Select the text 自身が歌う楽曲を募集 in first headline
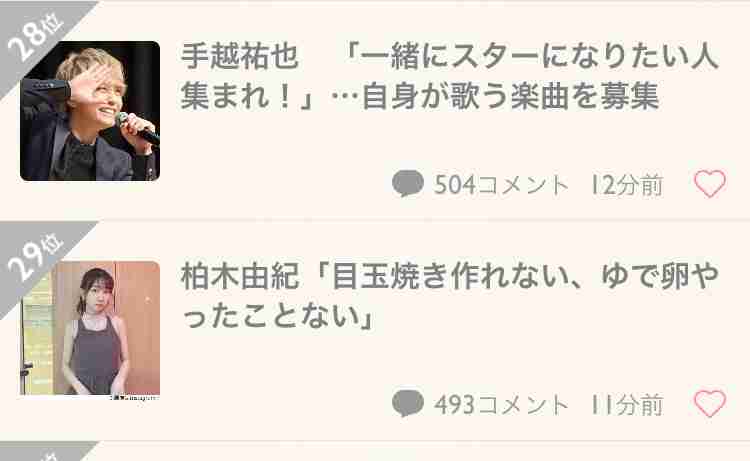 [x=510, y=97]
